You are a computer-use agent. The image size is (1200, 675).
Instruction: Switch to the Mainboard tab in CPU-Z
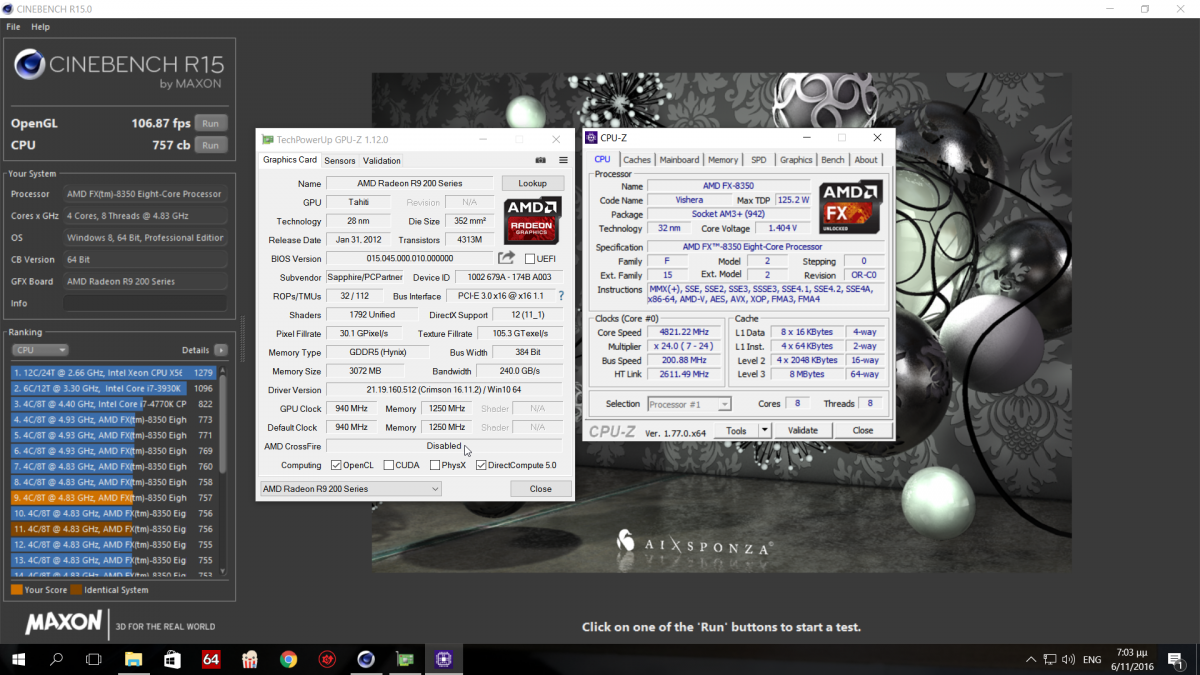(679, 160)
